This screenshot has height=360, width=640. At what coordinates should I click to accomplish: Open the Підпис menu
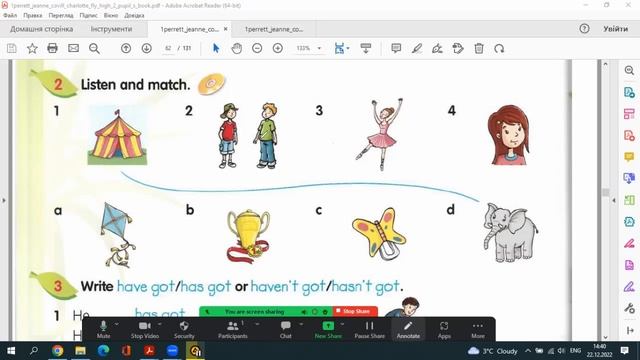88,15
